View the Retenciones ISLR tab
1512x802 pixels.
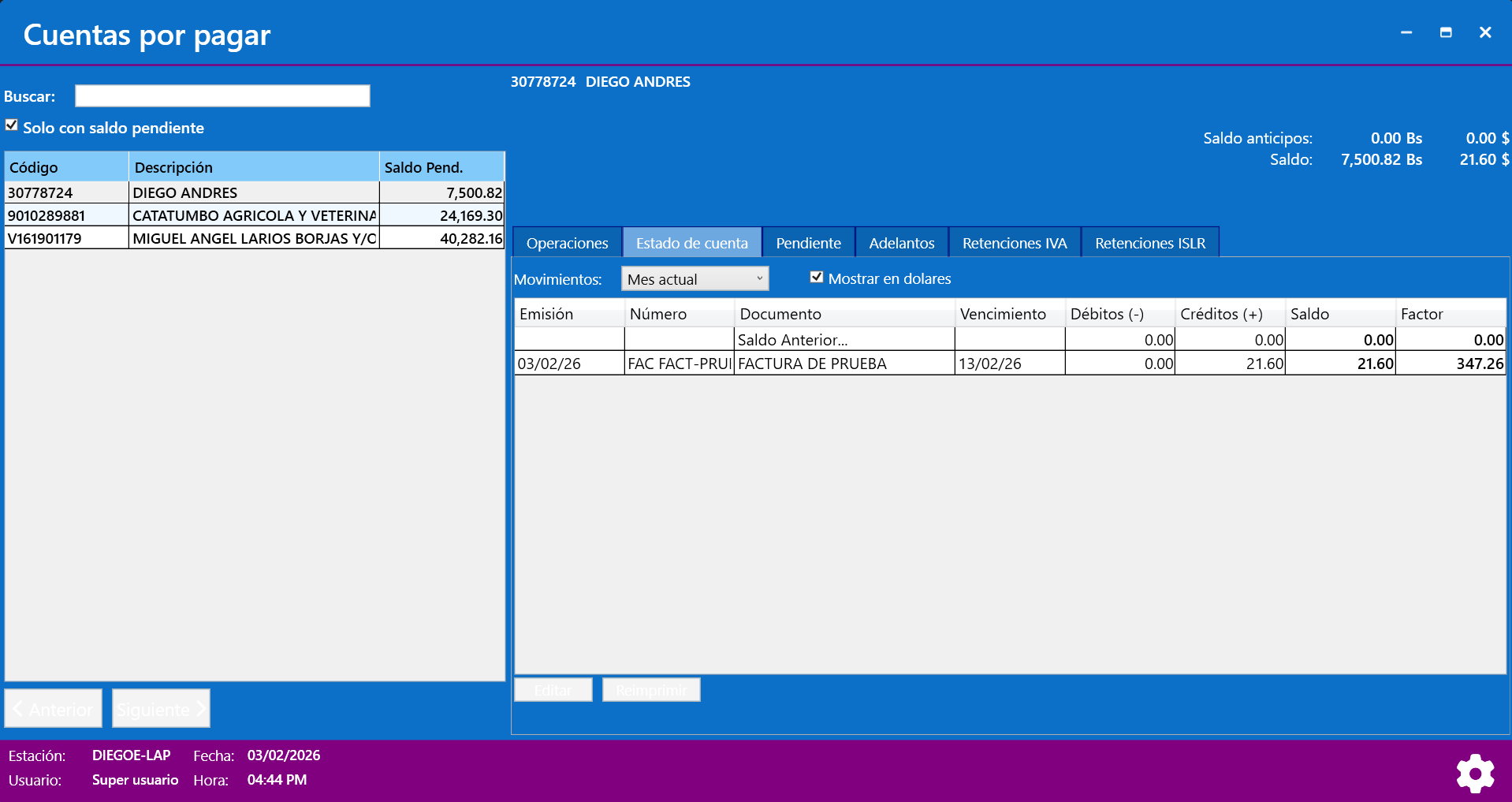coord(1149,243)
